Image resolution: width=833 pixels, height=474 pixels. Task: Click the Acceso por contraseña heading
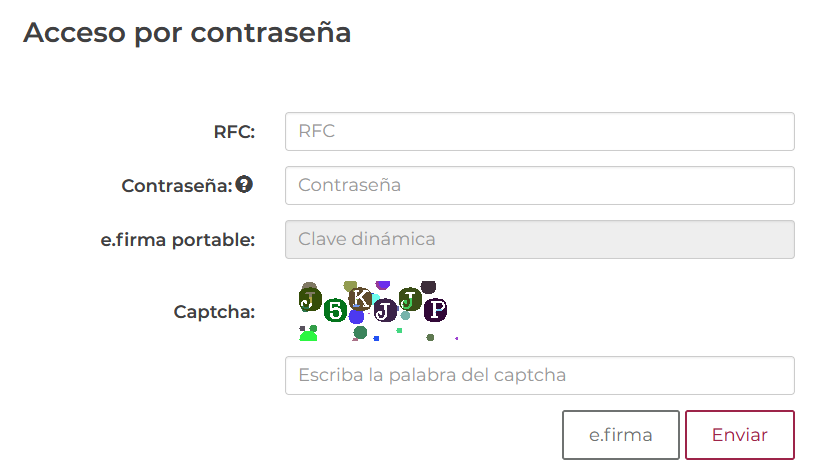[187, 32]
